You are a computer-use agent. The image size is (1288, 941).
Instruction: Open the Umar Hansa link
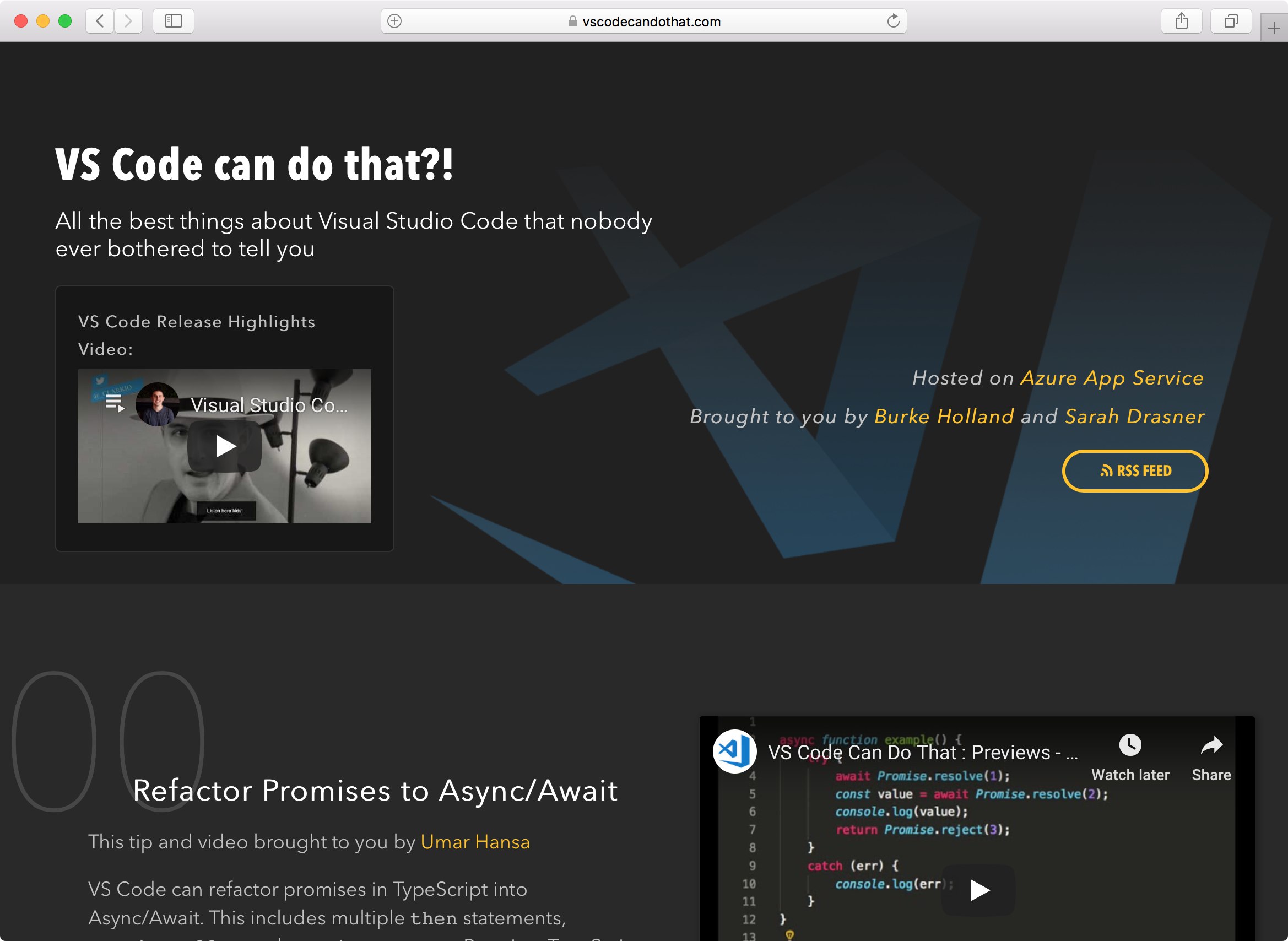[x=475, y=842]
